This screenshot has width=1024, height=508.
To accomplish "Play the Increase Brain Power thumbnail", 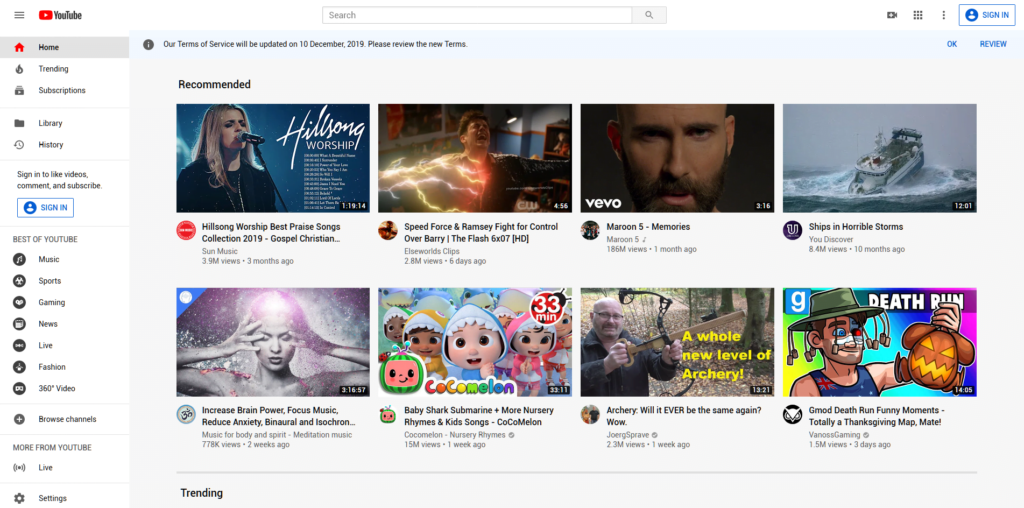I will coord(273,342).
